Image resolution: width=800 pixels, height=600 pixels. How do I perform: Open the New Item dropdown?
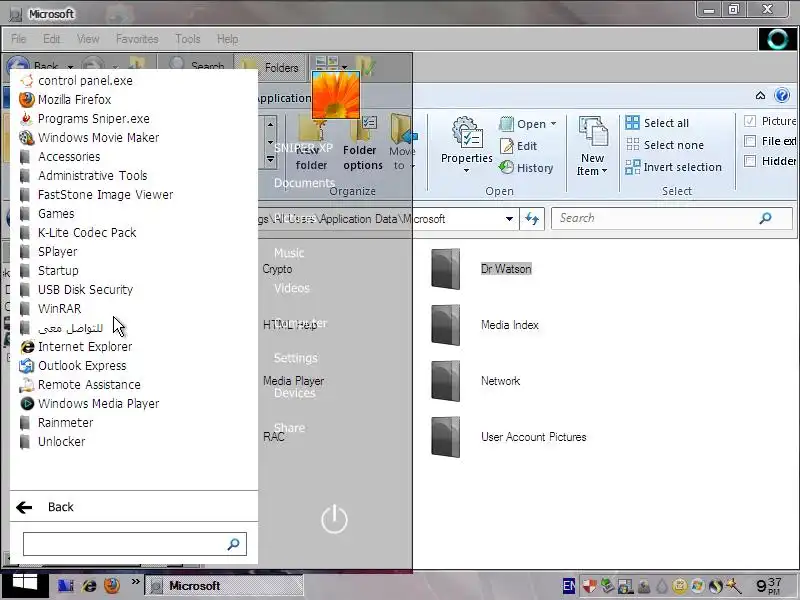(x=592, y=146)
